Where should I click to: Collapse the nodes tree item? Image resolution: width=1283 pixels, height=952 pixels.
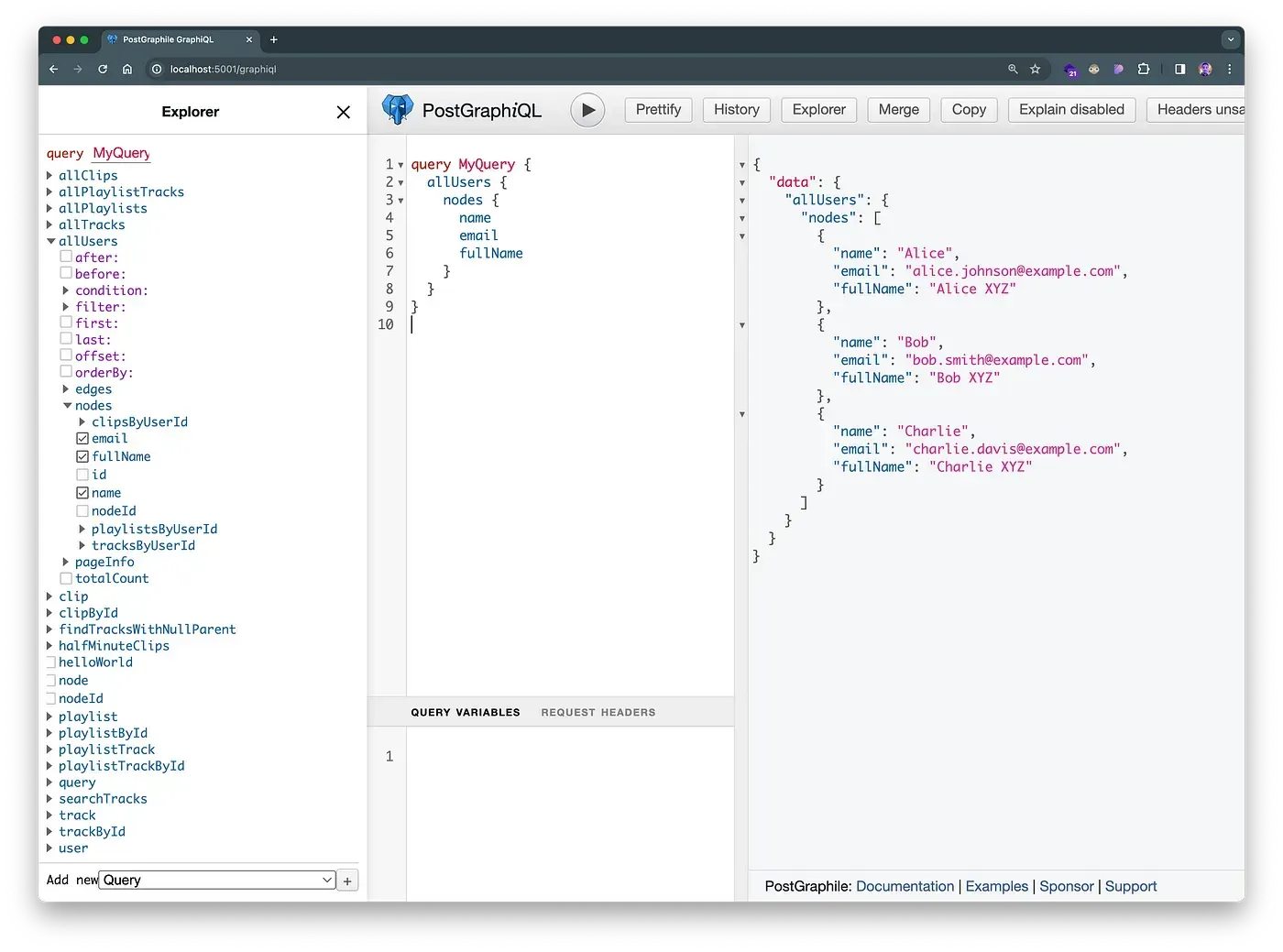pyautogui.click(x=67, y=405)
